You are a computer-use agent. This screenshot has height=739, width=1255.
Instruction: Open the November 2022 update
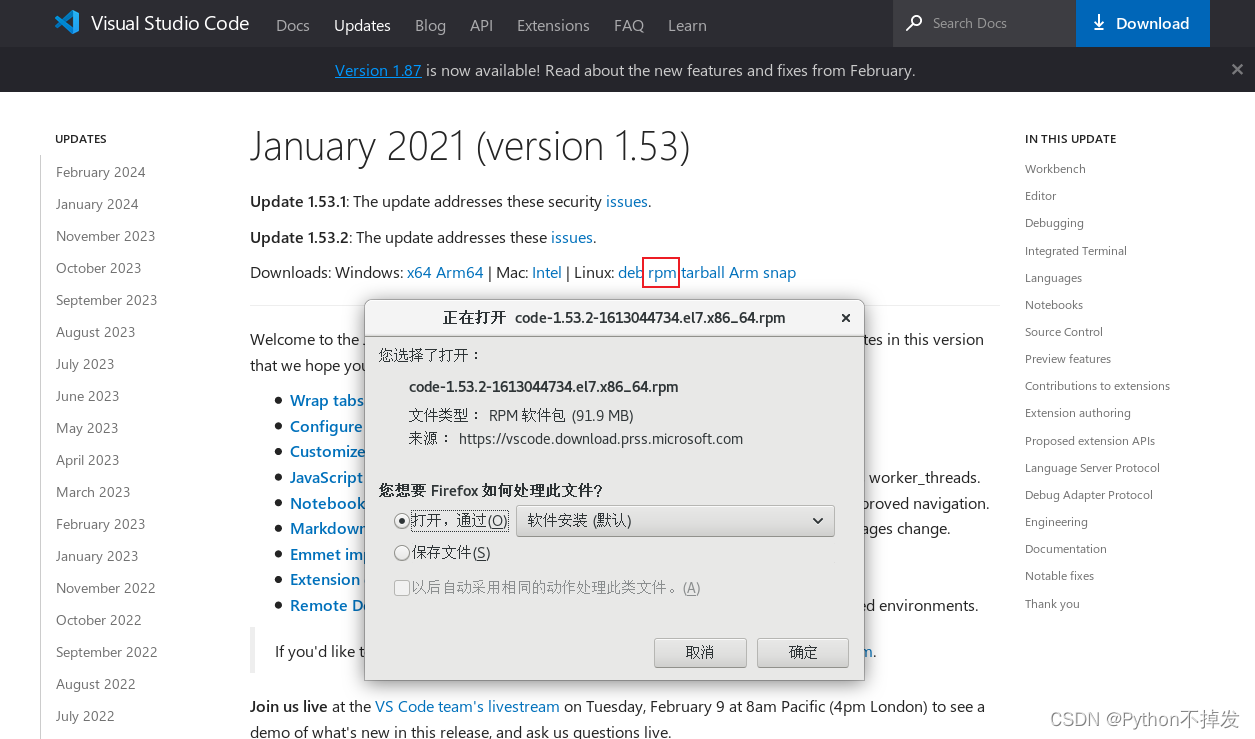[x=106, y=588]
